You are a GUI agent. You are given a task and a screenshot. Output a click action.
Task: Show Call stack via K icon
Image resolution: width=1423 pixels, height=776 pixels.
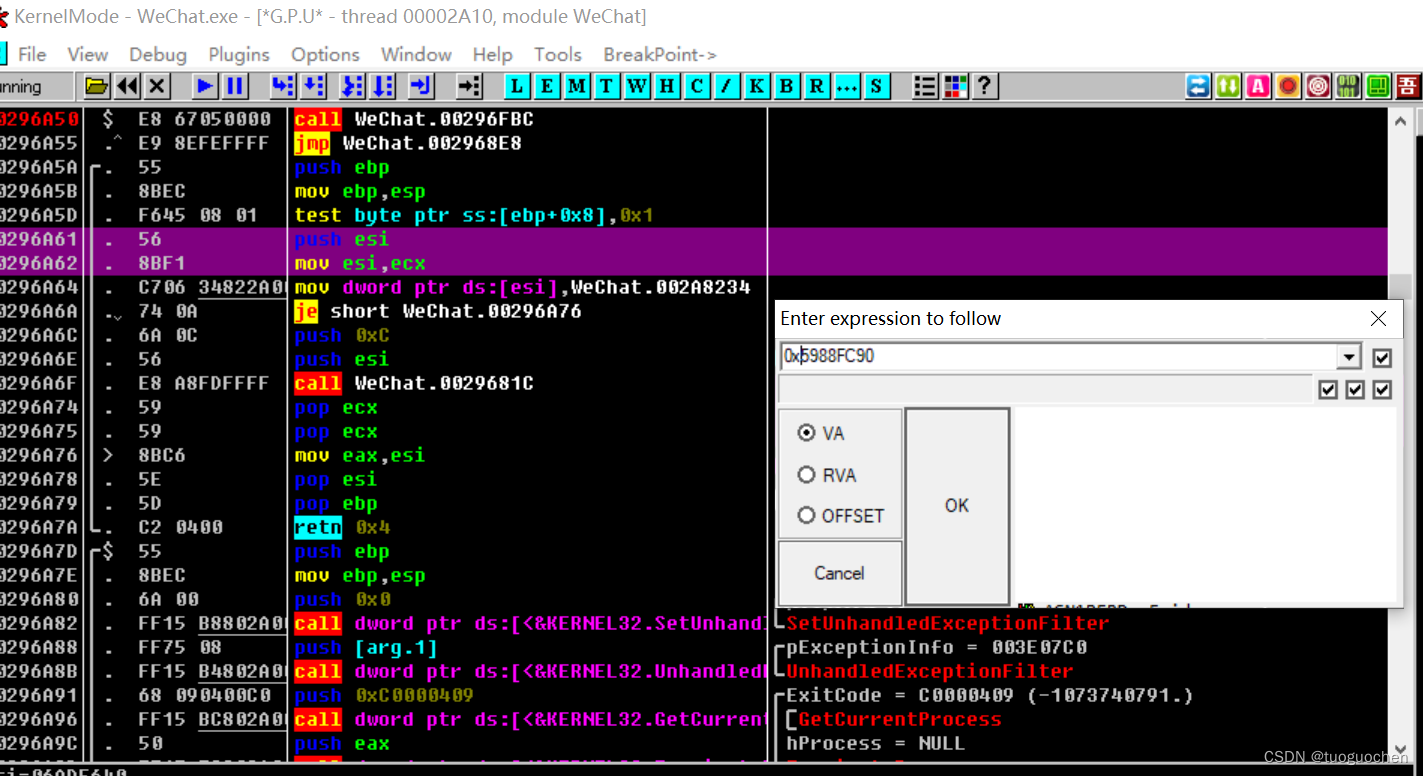point(757,86)
